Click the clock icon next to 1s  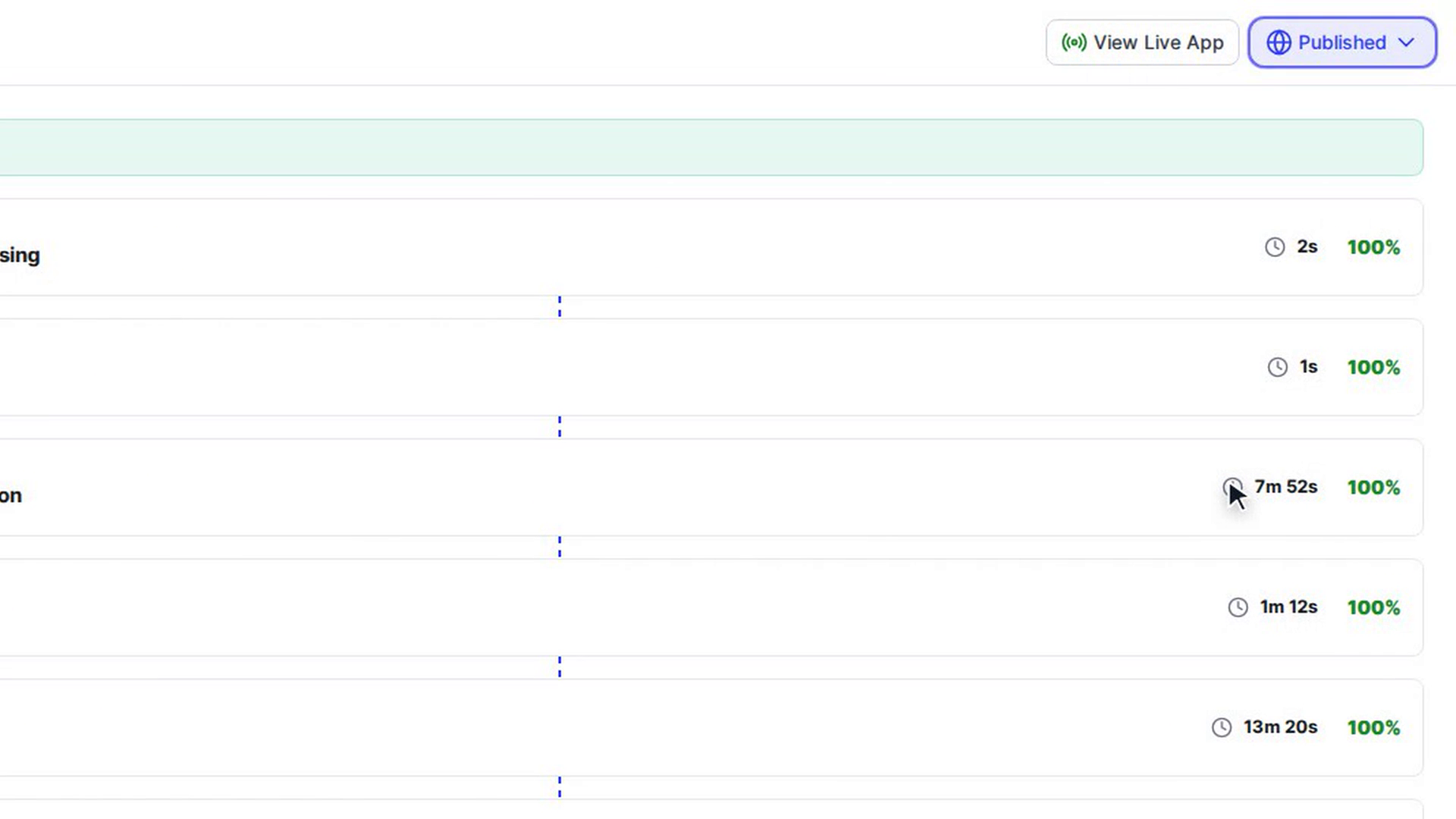[x=1278, y=367]
